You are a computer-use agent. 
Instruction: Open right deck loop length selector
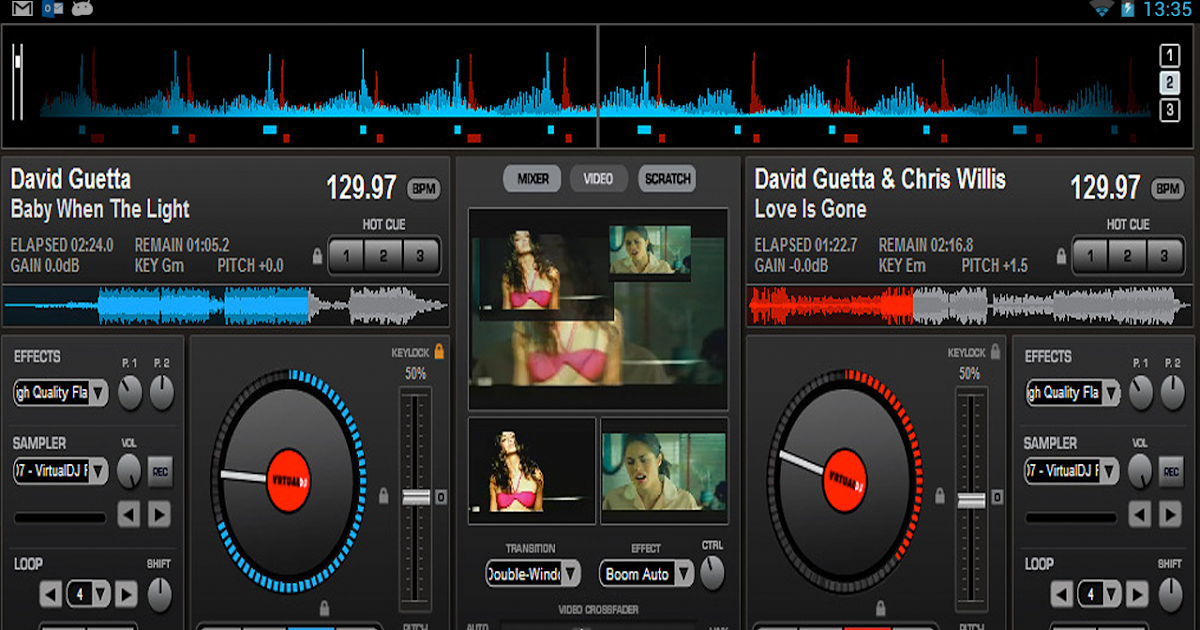1101,594
